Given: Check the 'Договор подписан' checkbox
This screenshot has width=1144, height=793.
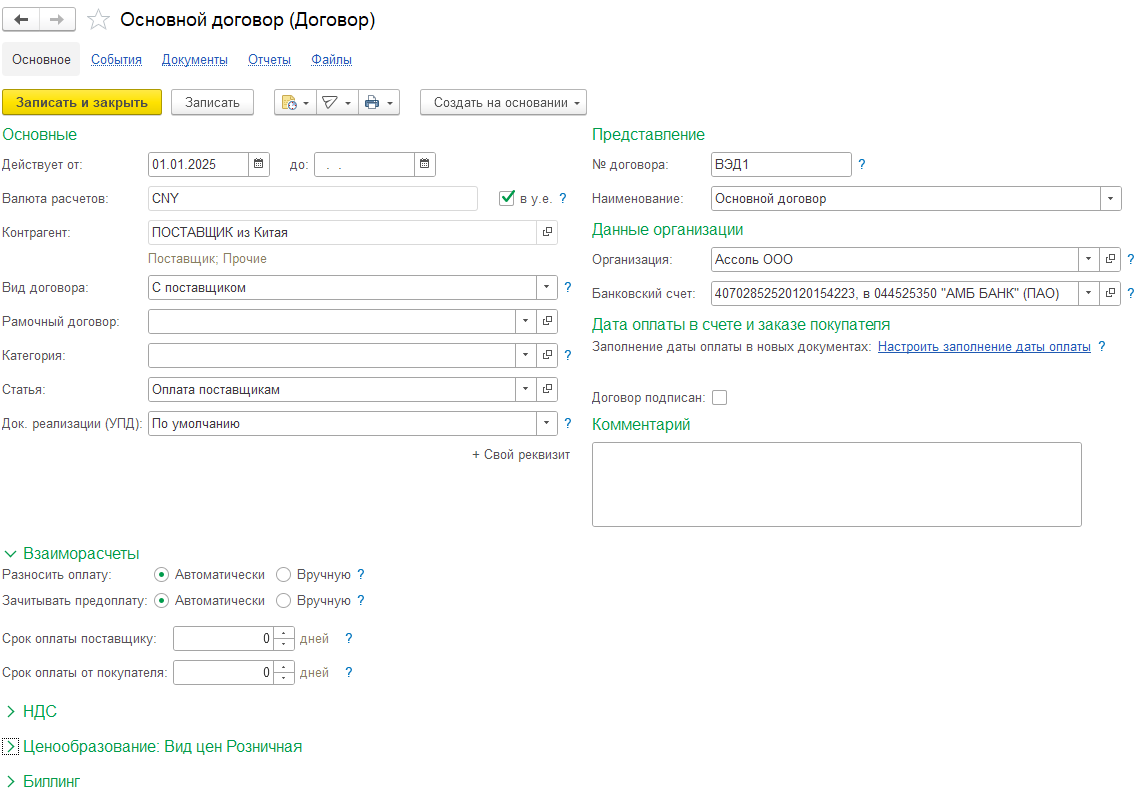Looking at the screenshot, I should click(x=719, y=397).
